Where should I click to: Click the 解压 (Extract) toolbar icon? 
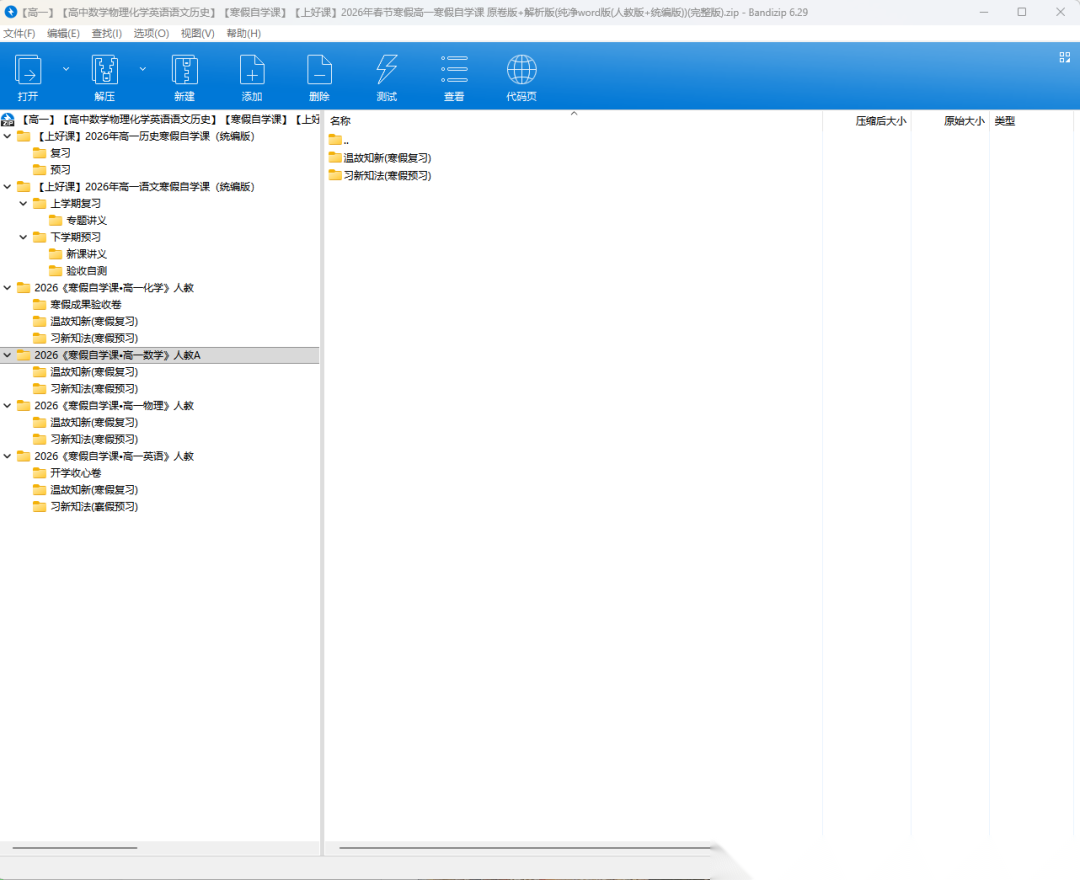(x=105, y=71)
